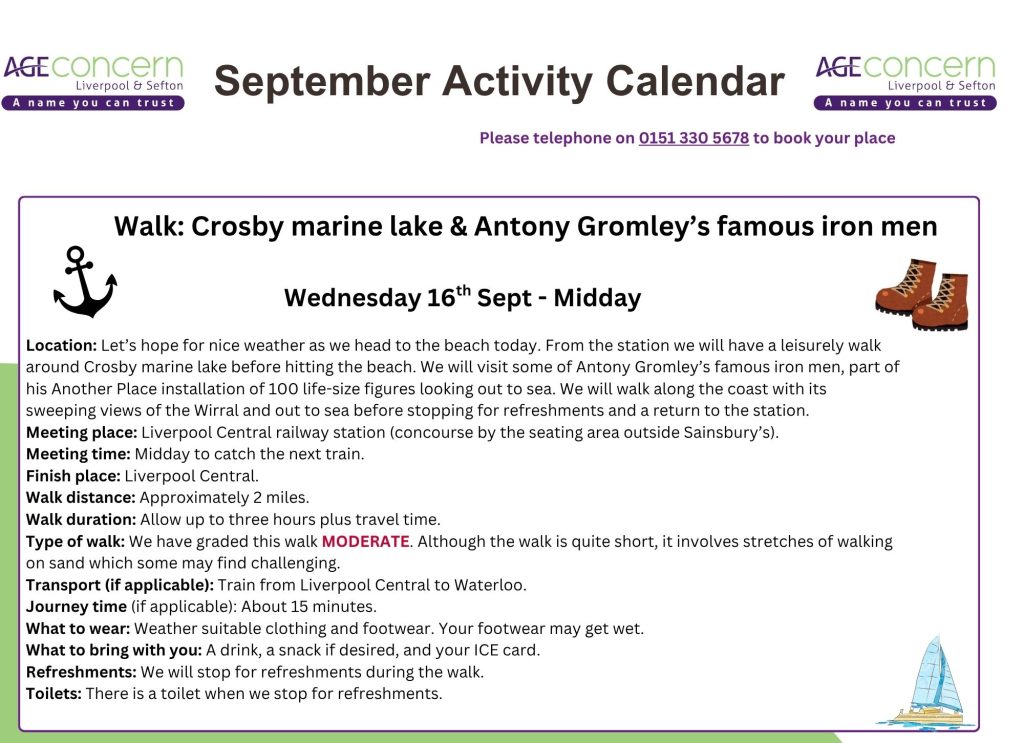Click the brown hiking boots image
1024x743 pixels.
point(921,294)
